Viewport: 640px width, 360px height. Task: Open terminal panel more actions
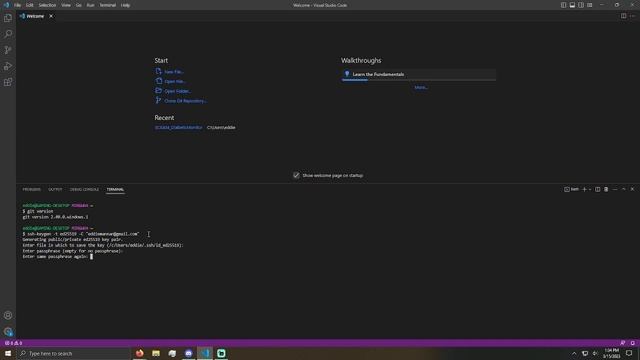pyautogui.click(x=615, y=189)
